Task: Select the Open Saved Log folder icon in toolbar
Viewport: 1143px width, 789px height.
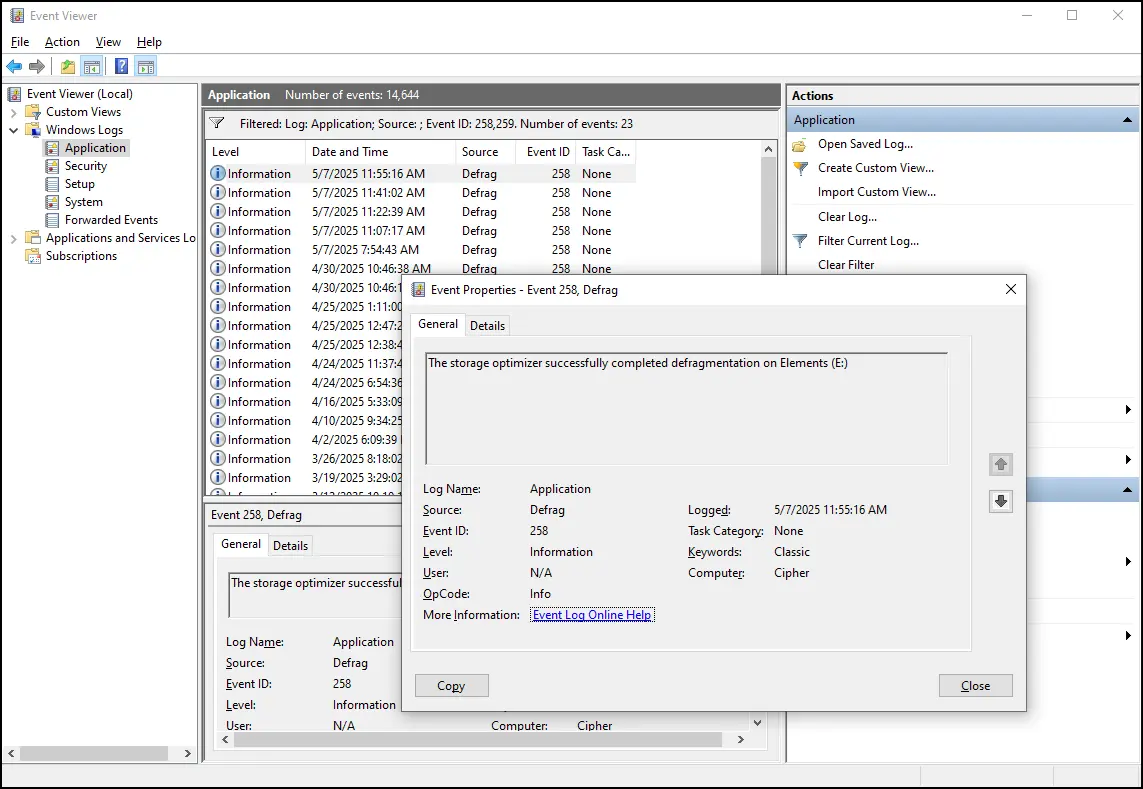Action: click(66, 66)
